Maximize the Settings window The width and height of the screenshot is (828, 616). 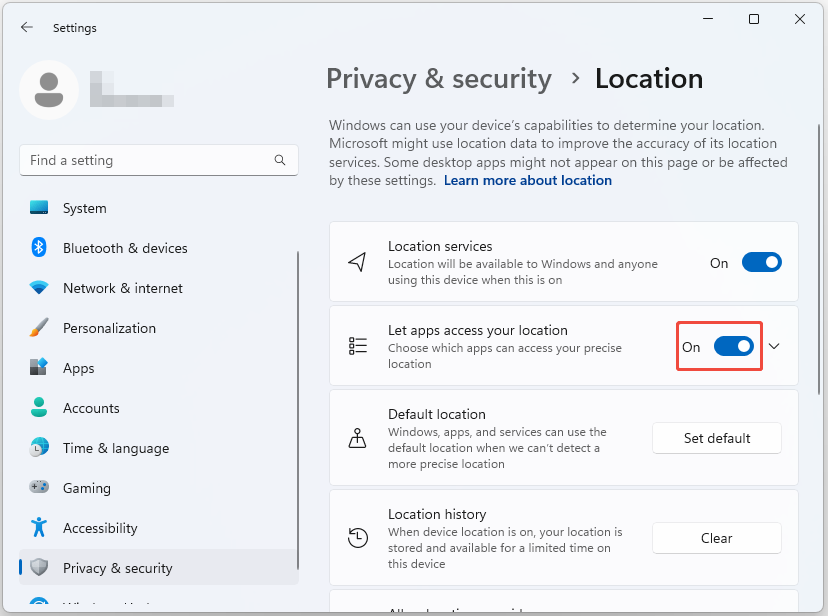pos(754,20)
